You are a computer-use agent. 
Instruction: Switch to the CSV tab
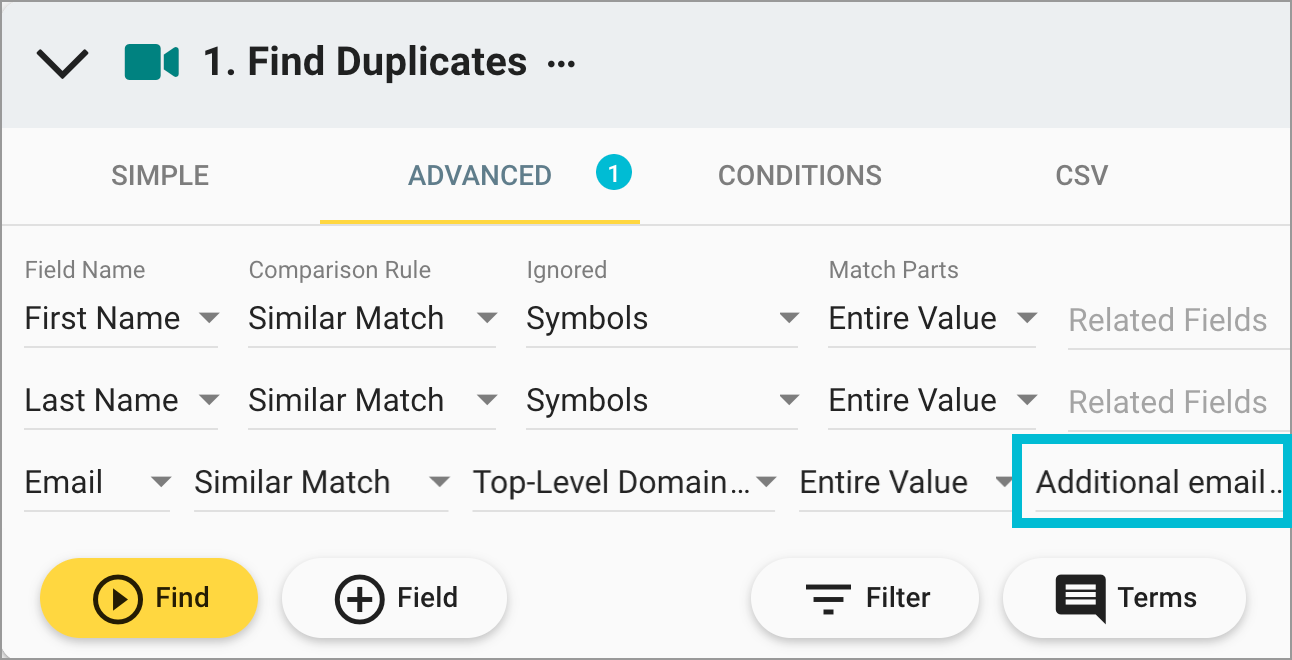pyautogui.click(x=1081, y=175)
